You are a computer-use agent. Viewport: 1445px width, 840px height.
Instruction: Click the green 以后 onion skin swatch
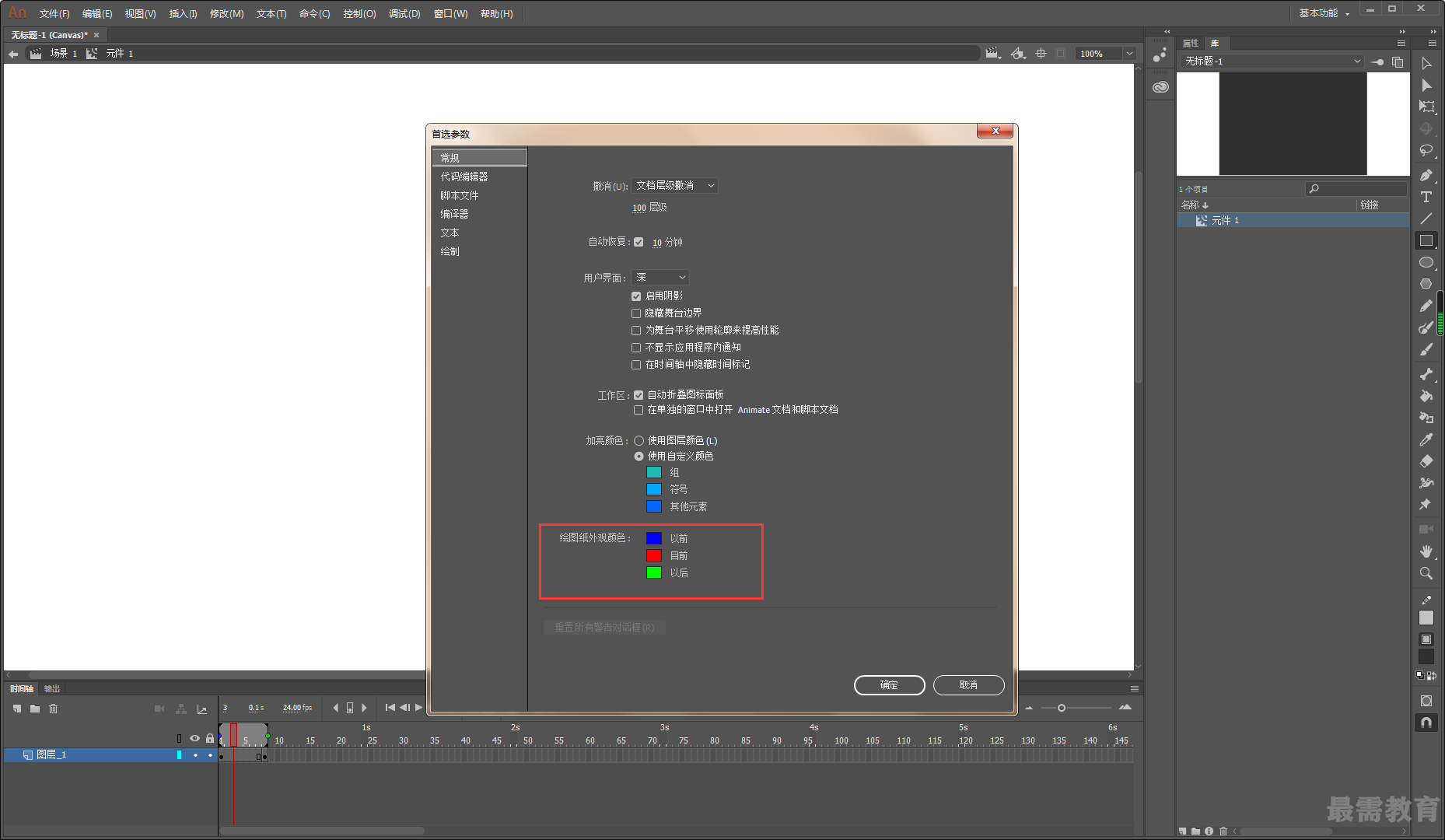(654, 573)
